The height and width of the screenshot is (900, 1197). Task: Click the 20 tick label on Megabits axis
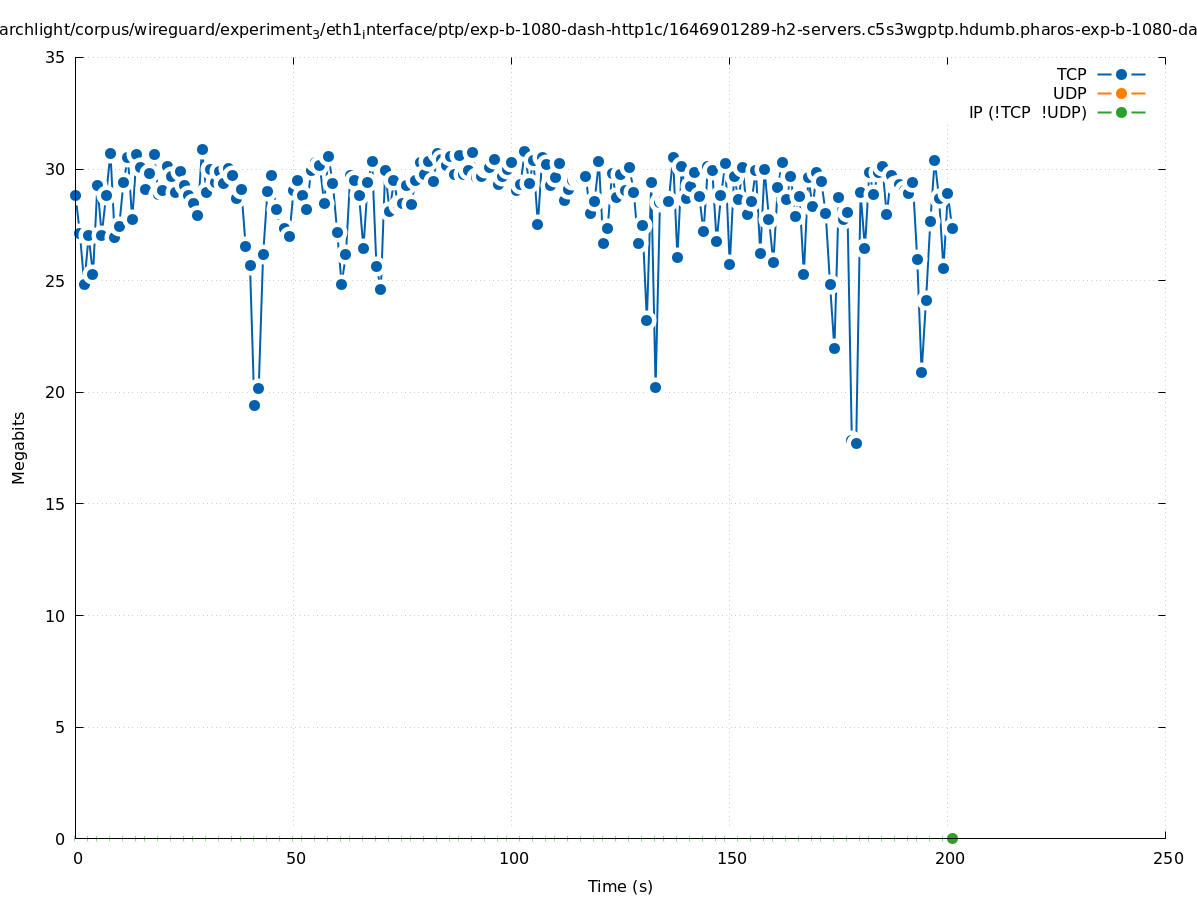click(x=56, y=392)
